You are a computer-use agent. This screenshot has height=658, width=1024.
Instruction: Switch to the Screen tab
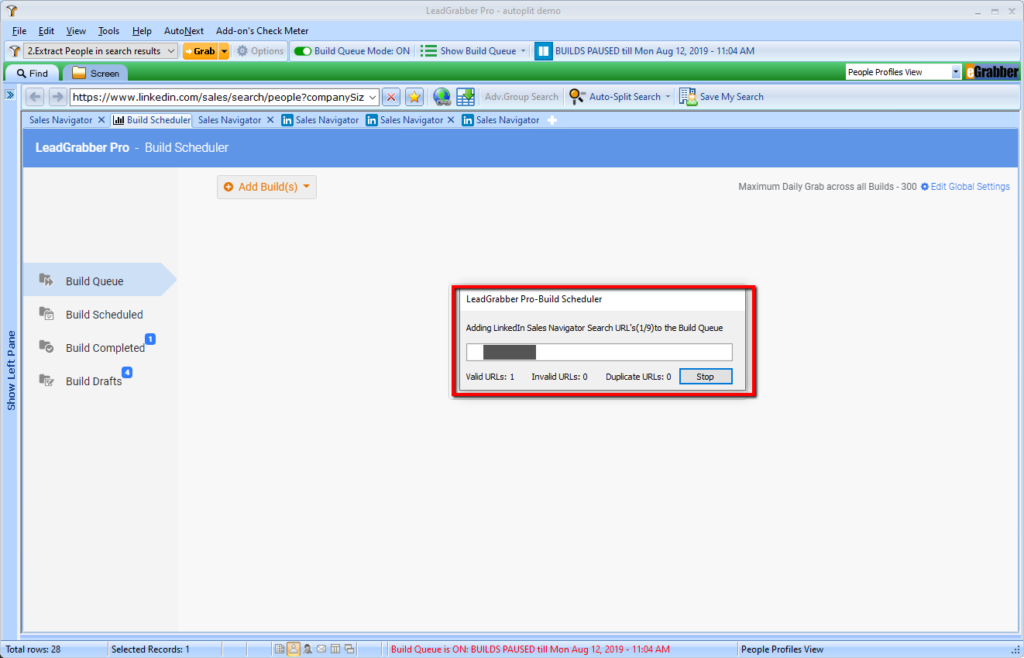coord(96,73)
